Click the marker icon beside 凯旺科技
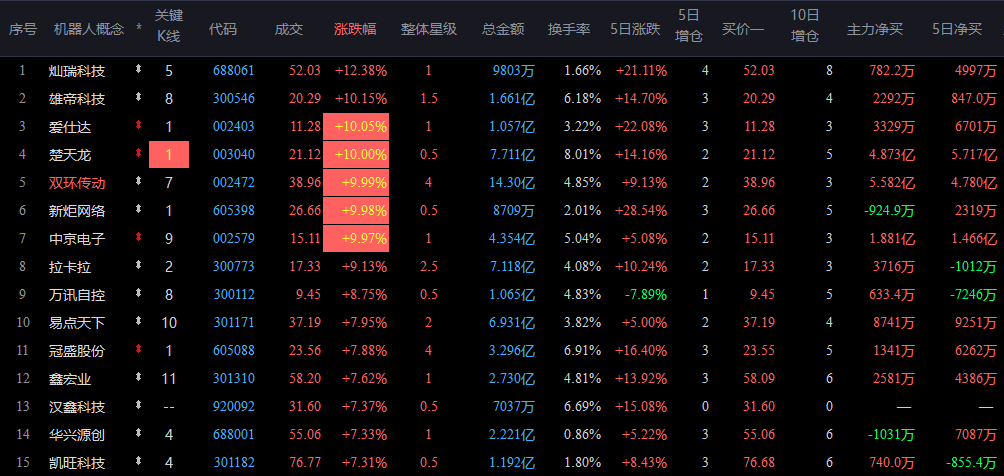Screen dimensions: 1004x476 pos(138,462)
